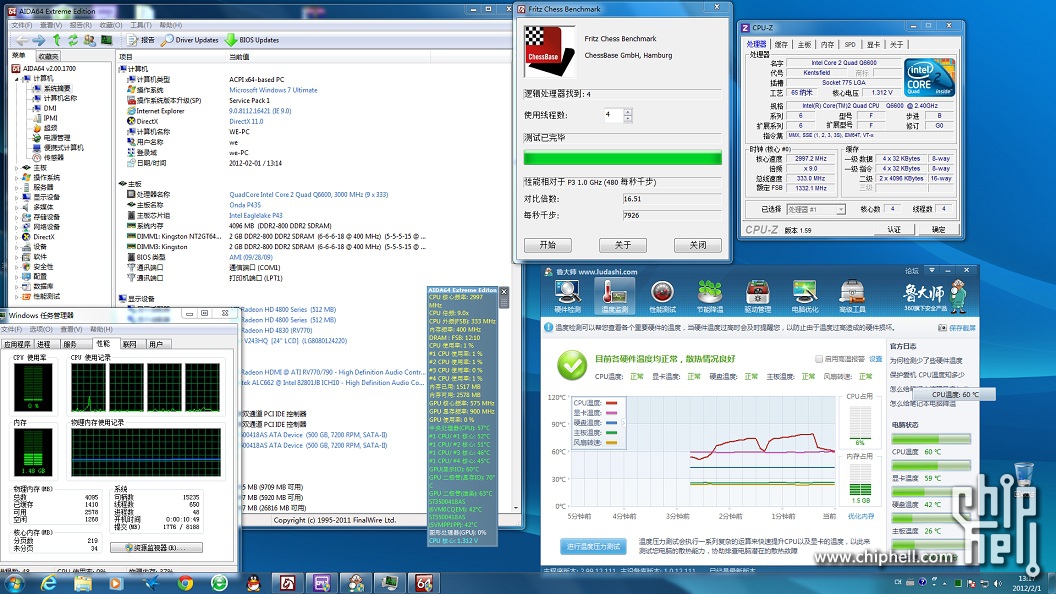Open the 报告 report toolbar button
The height and width of the screenshot is (594, 1056).
click(141, 40)
